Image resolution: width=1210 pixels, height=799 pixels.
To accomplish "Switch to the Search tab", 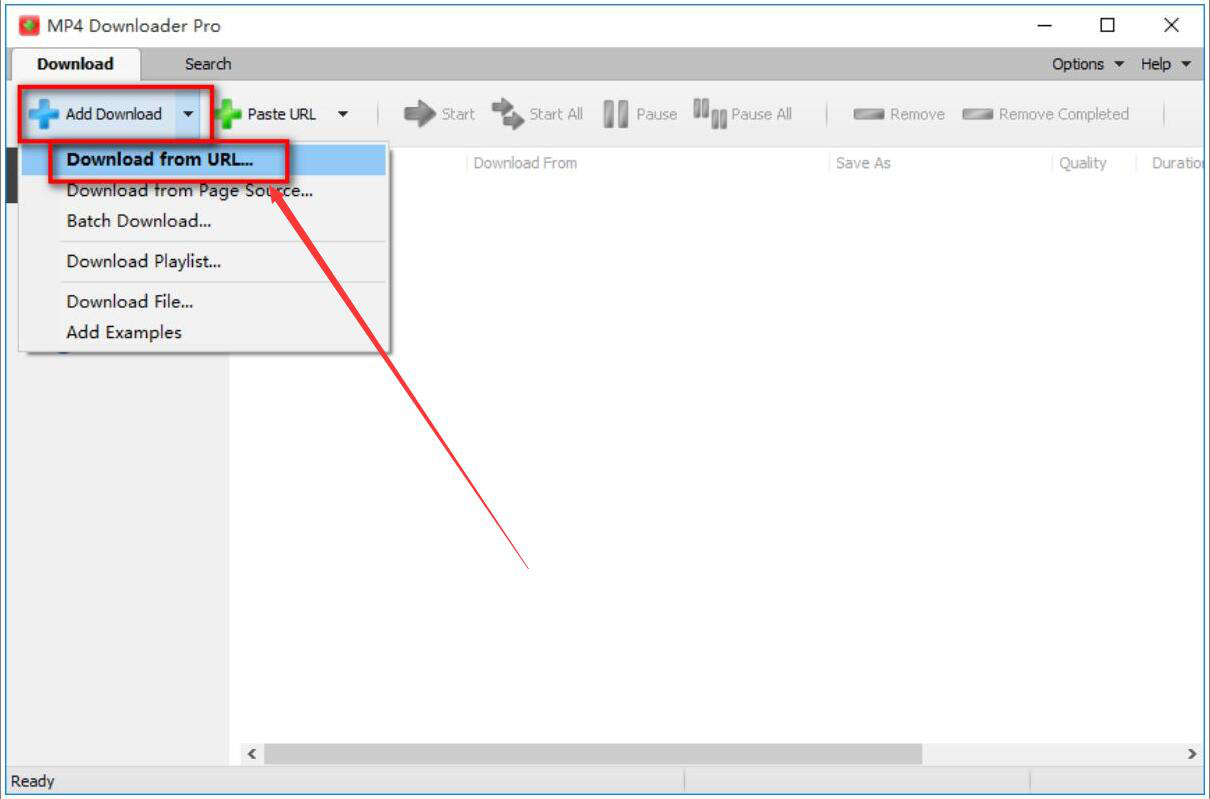I will [x=208, y=64].
